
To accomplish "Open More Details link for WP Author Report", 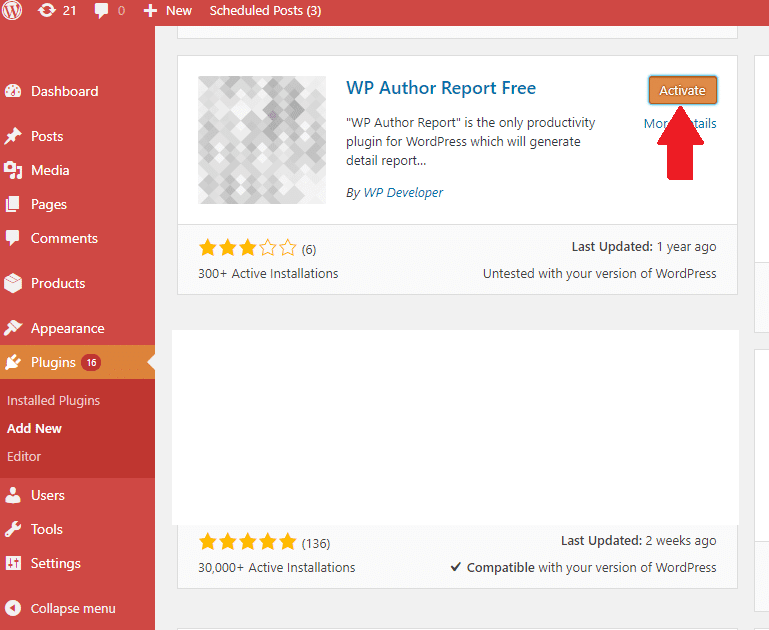I will (x=680, y=124).
